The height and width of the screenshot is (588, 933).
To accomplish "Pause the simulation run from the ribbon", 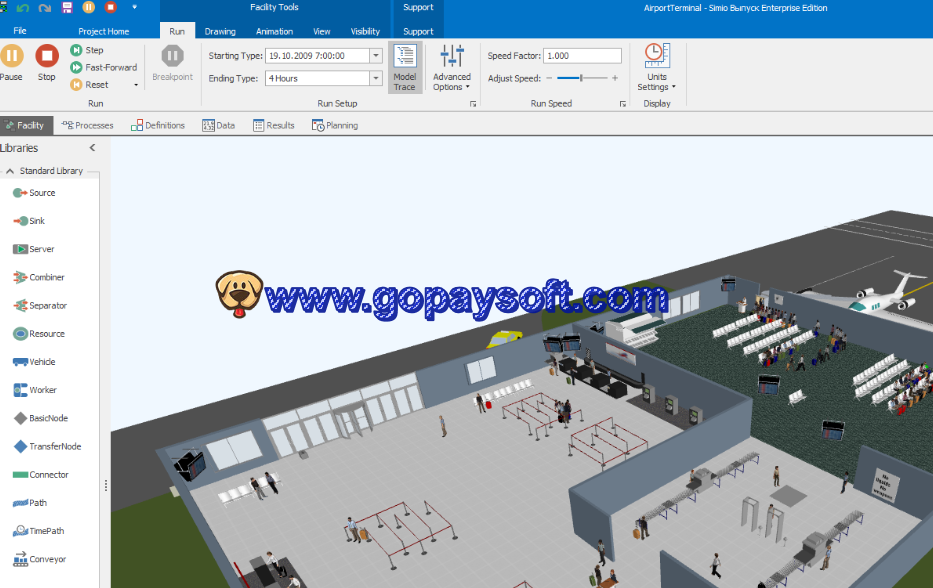I will tap(11, 62).
